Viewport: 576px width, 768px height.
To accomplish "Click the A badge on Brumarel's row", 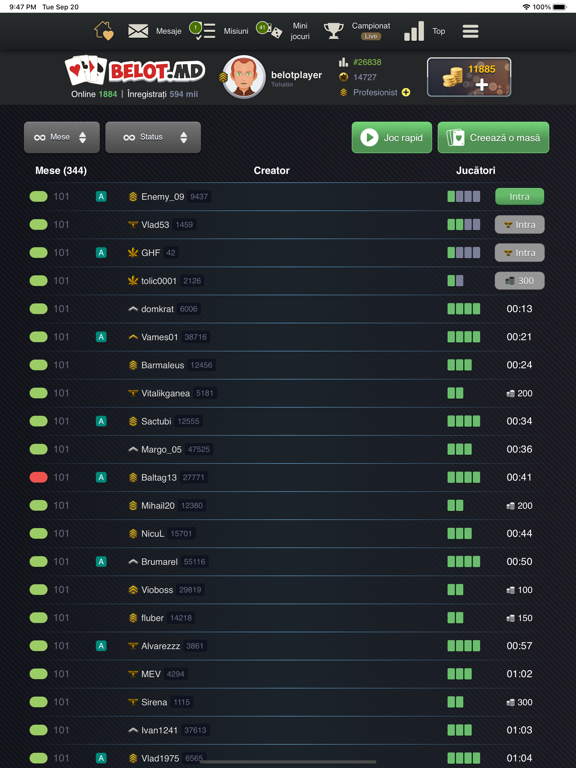I will coord(101,561).
